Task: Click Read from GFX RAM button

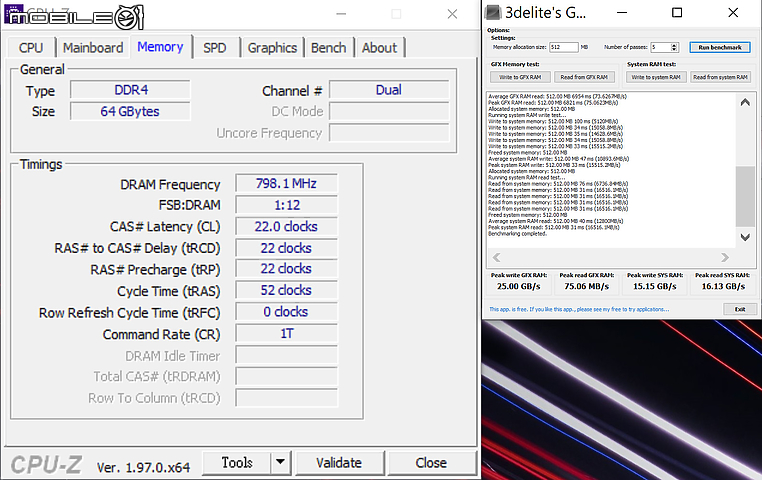Action: tap(584, 77)
